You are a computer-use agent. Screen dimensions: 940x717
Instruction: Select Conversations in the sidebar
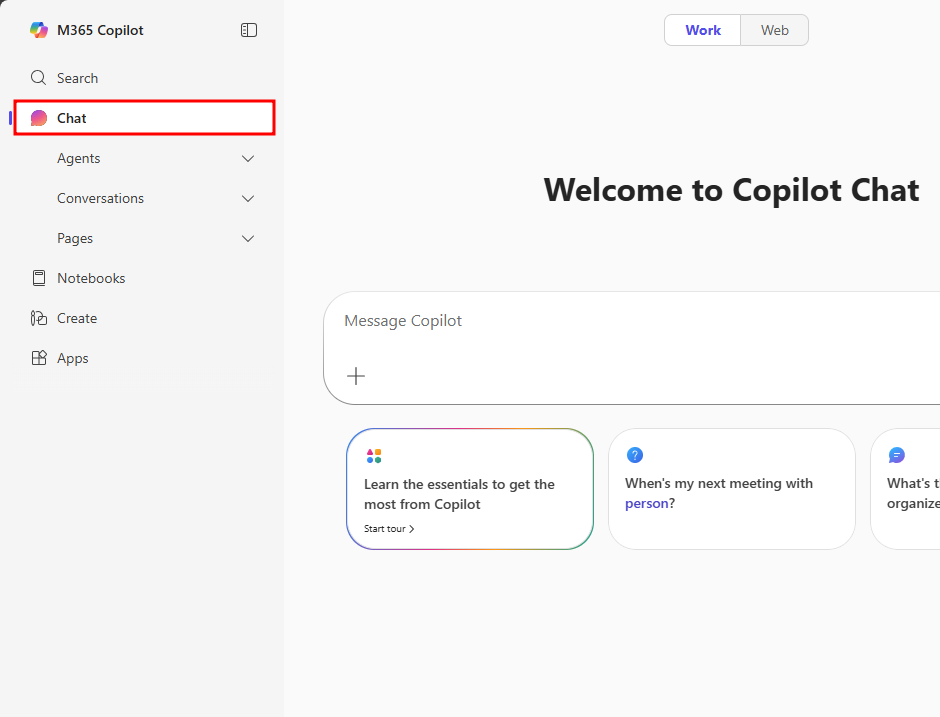(x=100, y=198)
